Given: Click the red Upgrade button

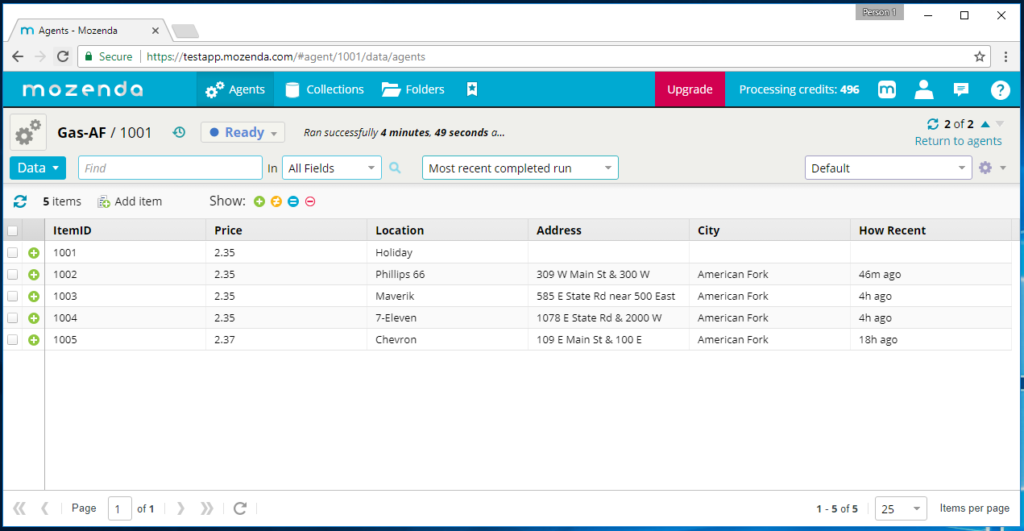Looking at the screenshot, I should point(689,89).
